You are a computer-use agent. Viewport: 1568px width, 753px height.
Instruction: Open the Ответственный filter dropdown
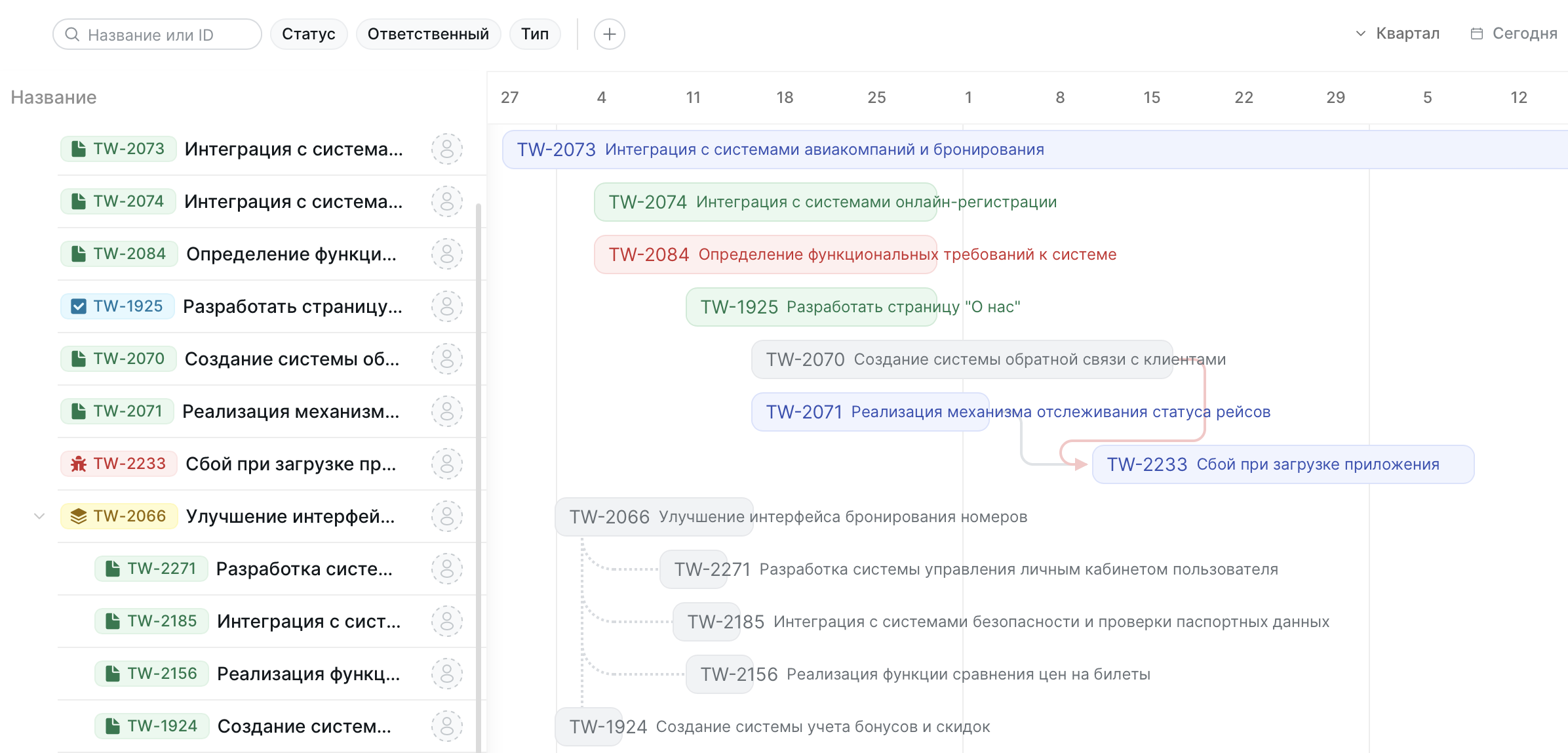(x=428, y=34)
